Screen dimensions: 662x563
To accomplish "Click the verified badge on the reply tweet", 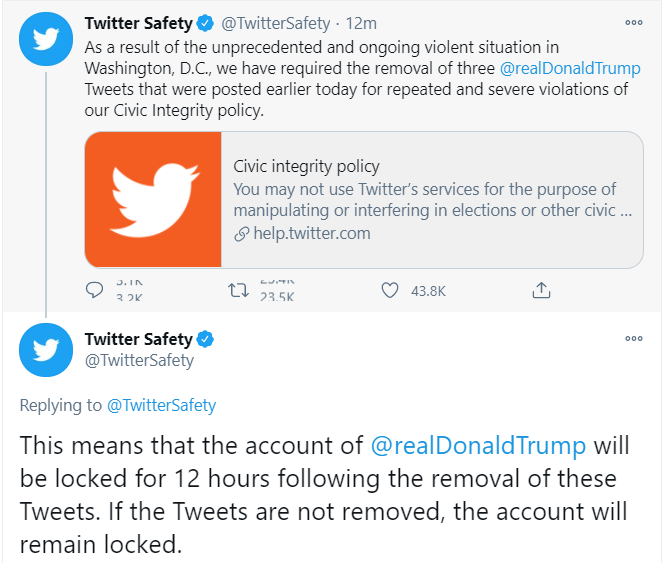I will click(x=205, y=339).
